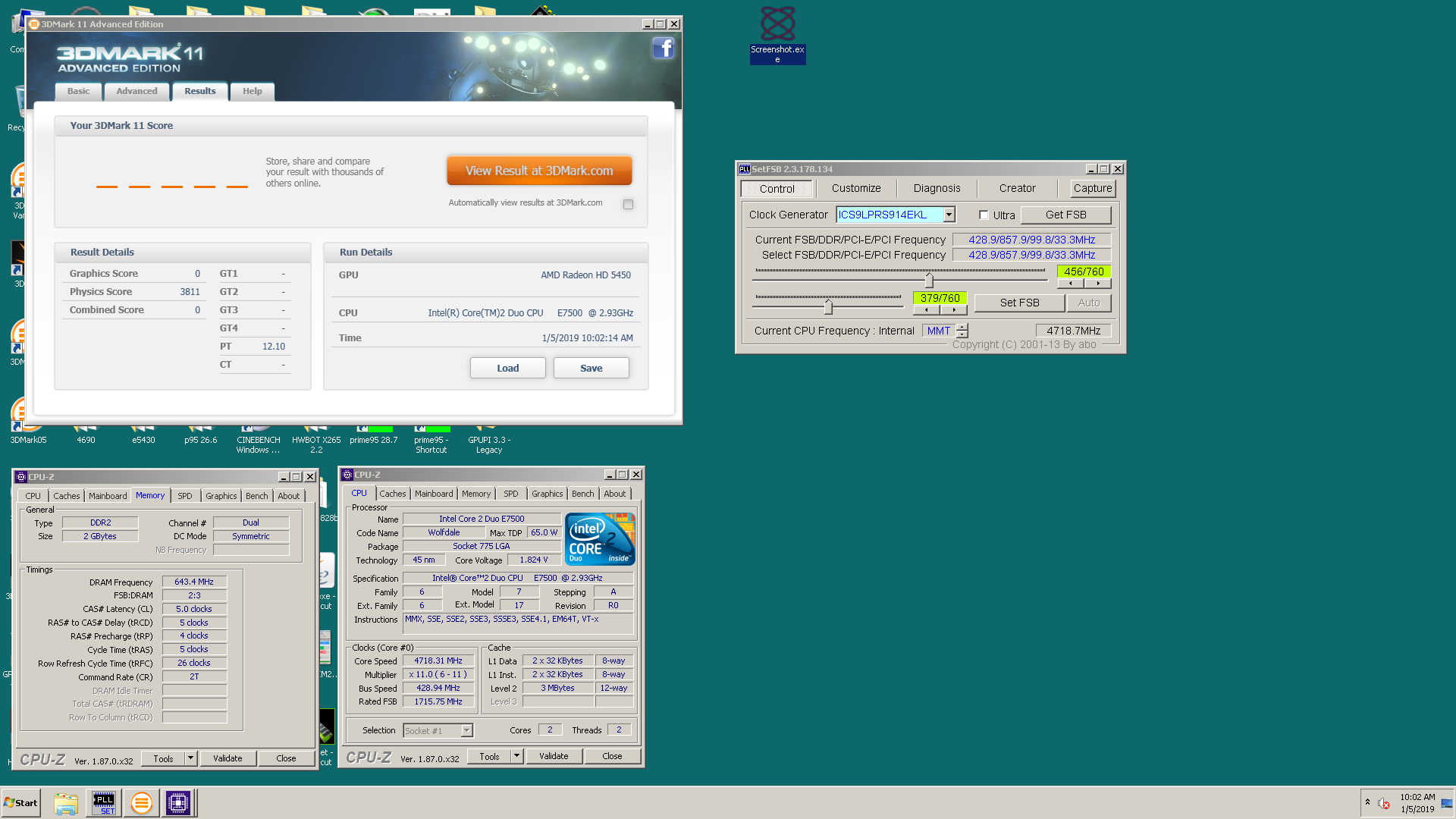Image resolution: width=1456 pixels, height=819 pixels.
Task: Click right arrow under 379/760 value
Action: pos(954,310)
